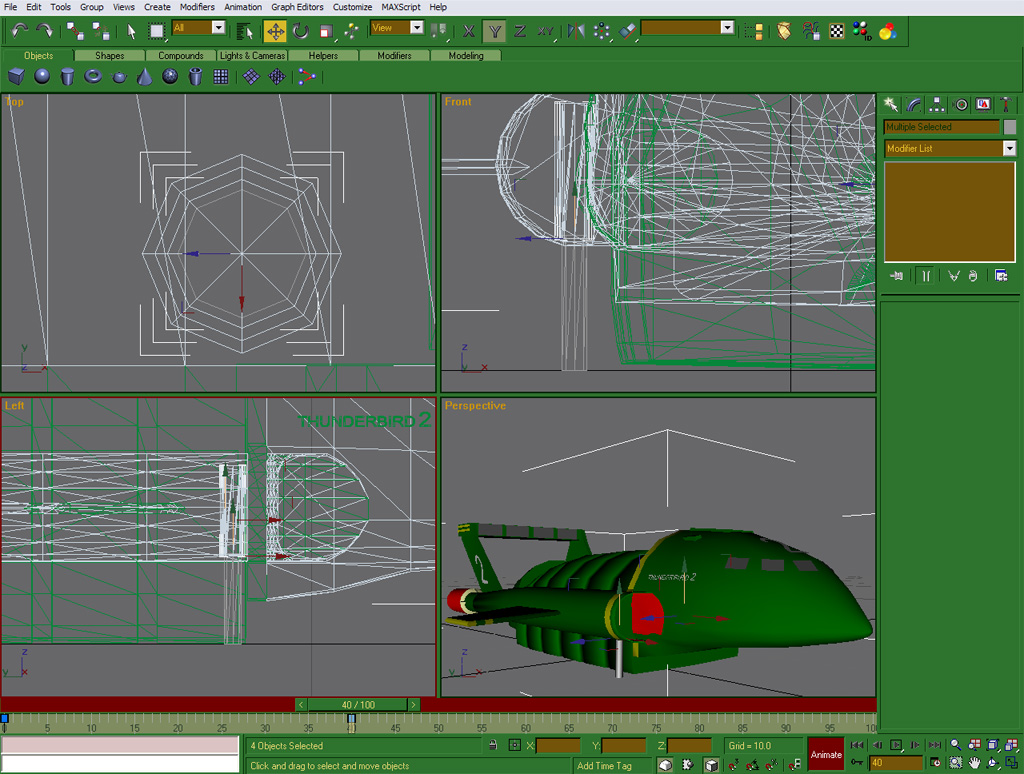Toggle the Animate mode button
This screenshot has height=774, width=1024.
[826, 754]
